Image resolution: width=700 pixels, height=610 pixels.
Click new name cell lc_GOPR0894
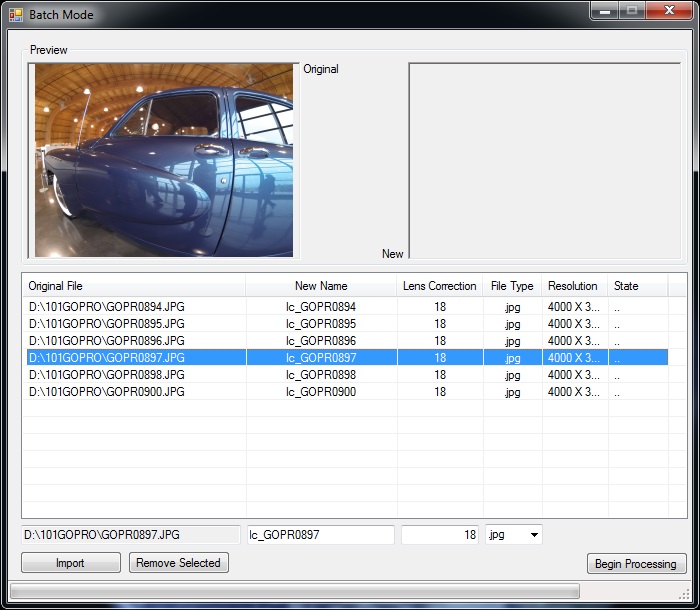(x=321, y=307)
